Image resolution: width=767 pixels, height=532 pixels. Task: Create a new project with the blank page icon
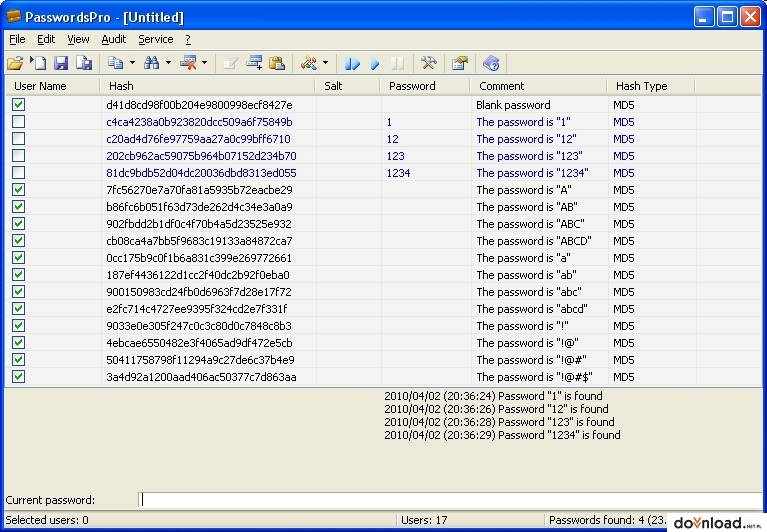click(38, 63)
